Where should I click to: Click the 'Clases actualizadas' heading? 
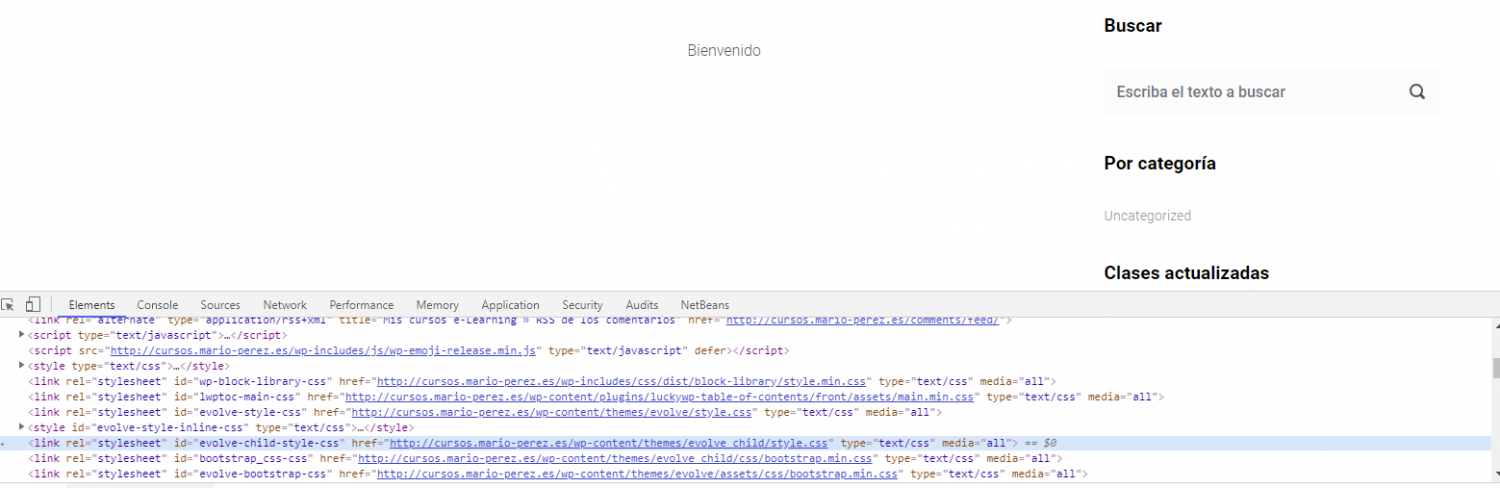tap(1186, 273)
